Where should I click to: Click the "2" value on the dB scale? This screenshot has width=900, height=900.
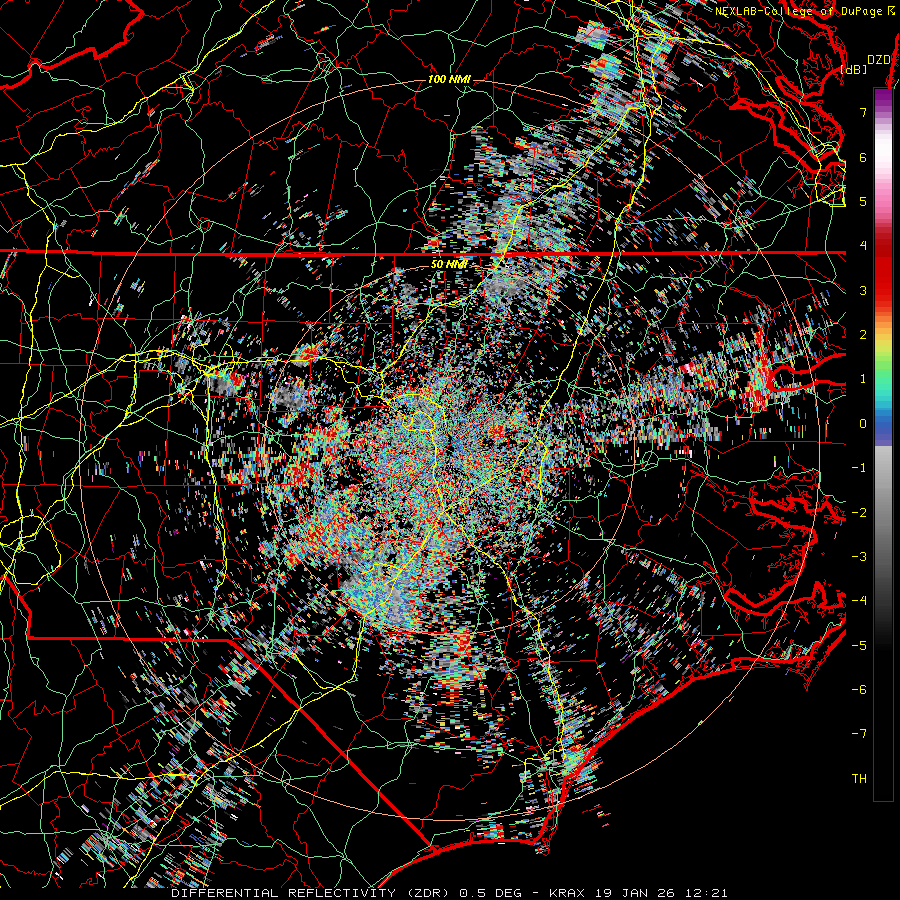coord(863,335)
